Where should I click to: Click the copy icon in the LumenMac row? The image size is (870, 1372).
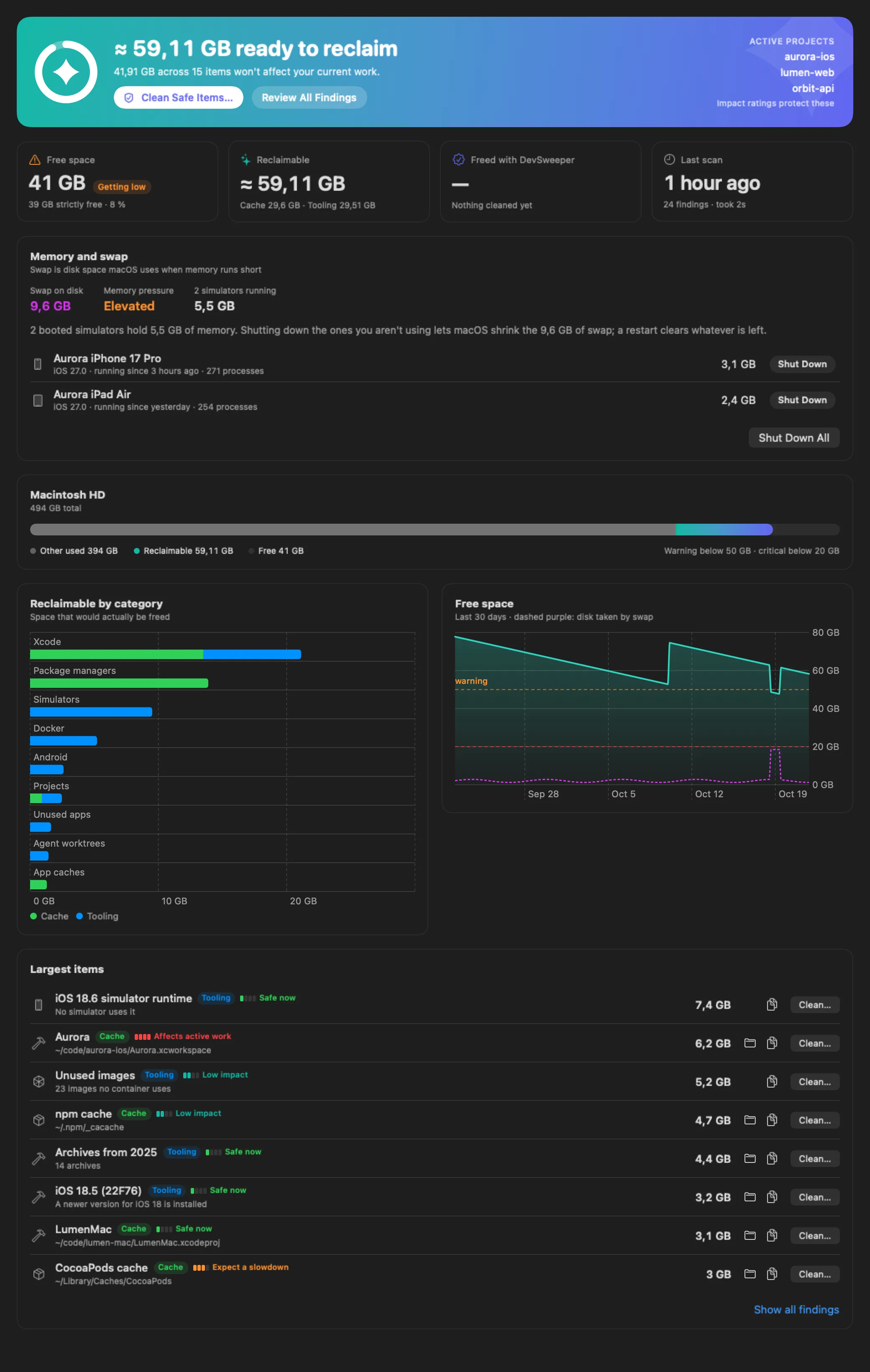pyautogui.click(x=772, y=1235)
